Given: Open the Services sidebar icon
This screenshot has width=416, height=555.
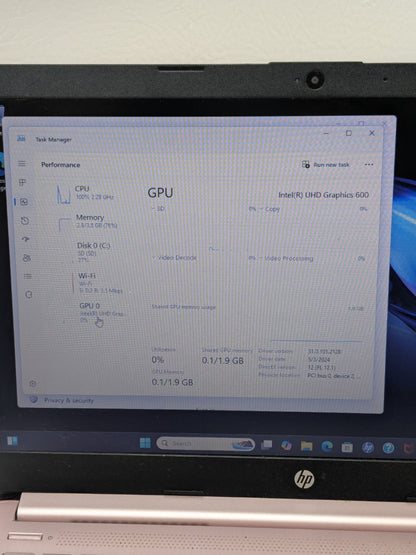Looking at the screenshot, I should pyautogui.click(x=29, y=294).
